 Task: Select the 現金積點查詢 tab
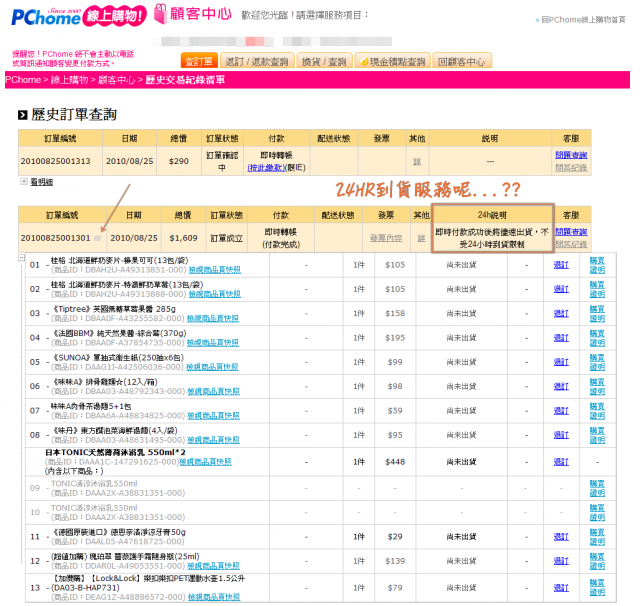click(393, 61)
